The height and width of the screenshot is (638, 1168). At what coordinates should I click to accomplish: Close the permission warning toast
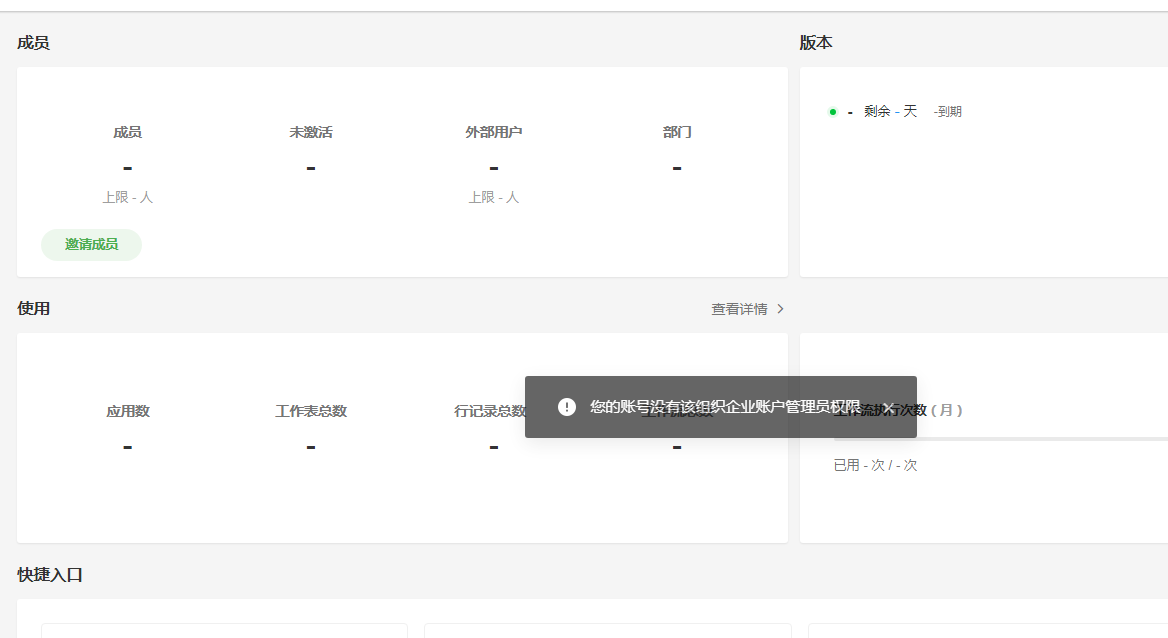pos(887,407)
